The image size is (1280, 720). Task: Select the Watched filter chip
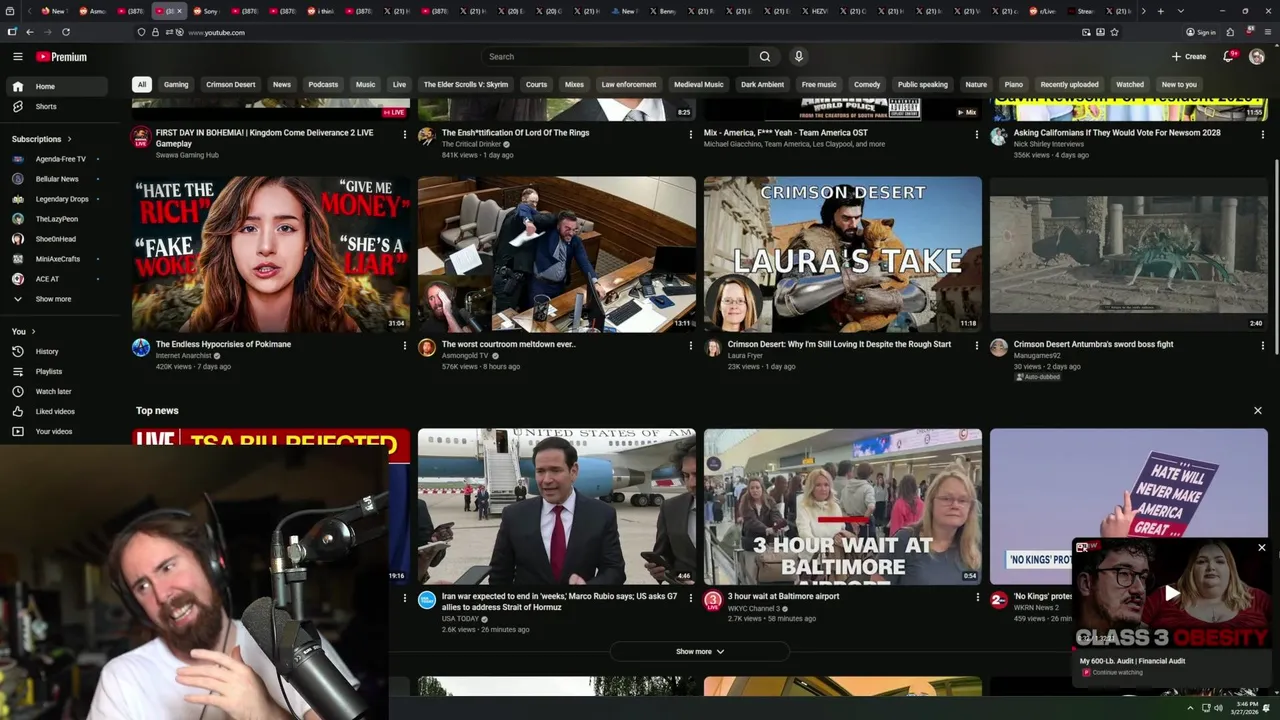pos(1130,85)
